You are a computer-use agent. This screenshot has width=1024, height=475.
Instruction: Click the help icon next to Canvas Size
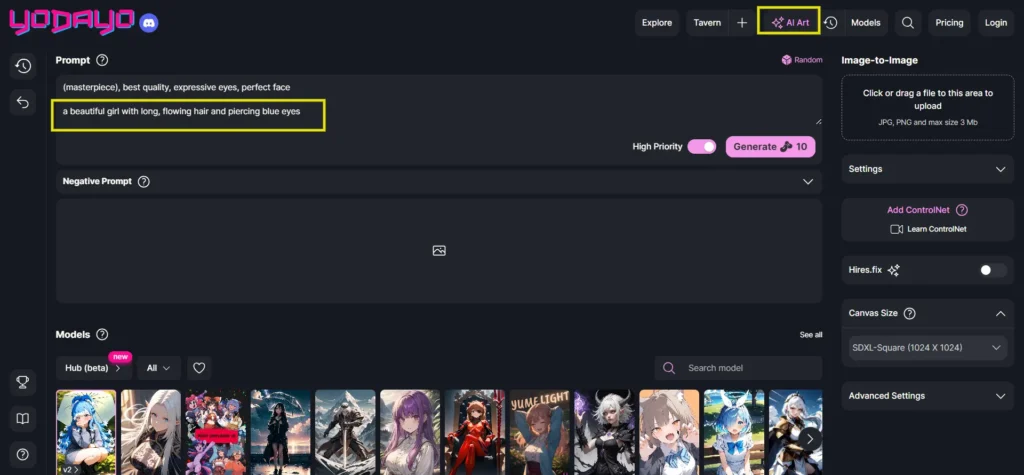pyautogui.click(x=909, y=314)
